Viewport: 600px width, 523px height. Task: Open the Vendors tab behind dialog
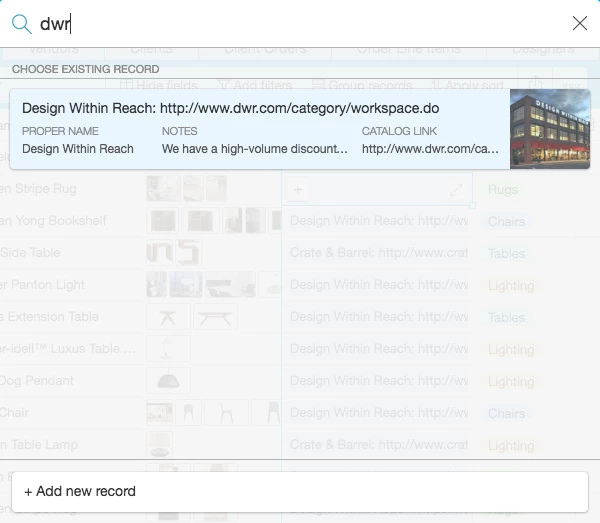(54, 50)
